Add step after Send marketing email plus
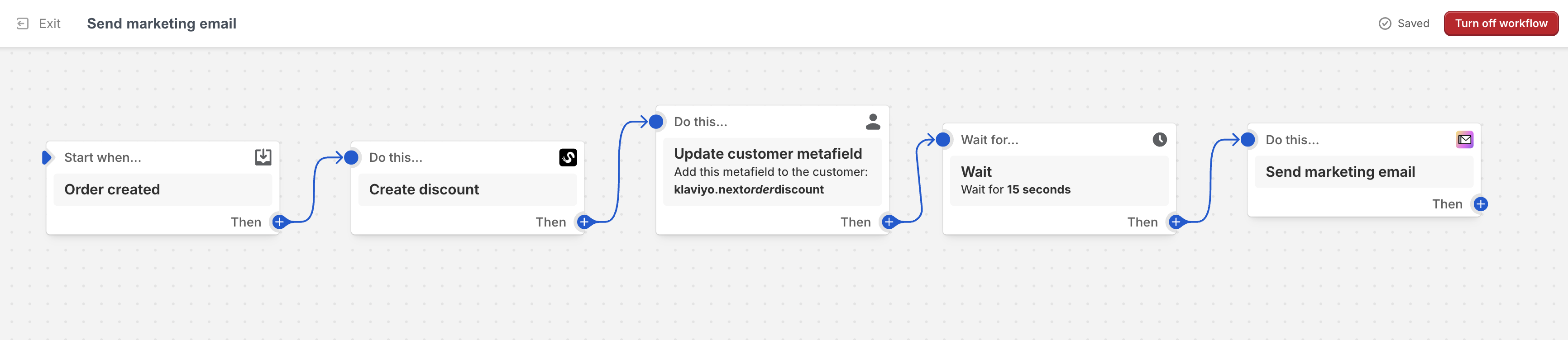Image resolution: width=1568 pixels, height=340 pixels. point(1481,204)
